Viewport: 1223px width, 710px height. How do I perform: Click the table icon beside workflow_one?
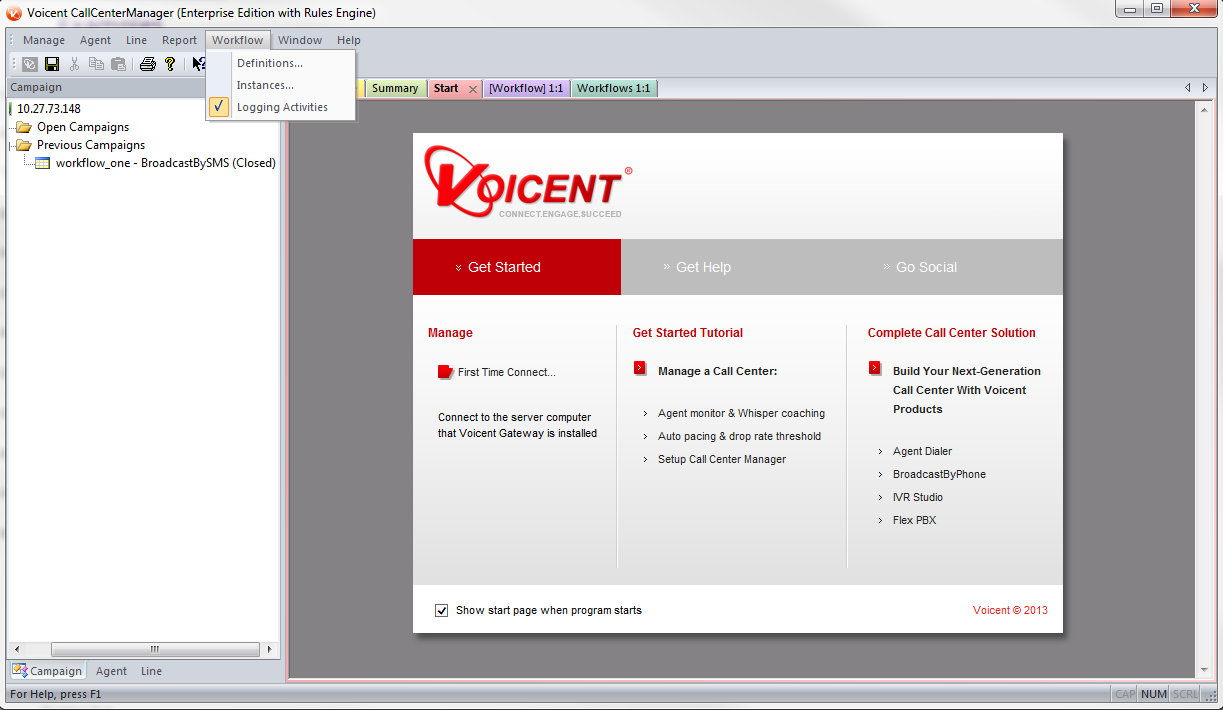(x=43, y=163)
